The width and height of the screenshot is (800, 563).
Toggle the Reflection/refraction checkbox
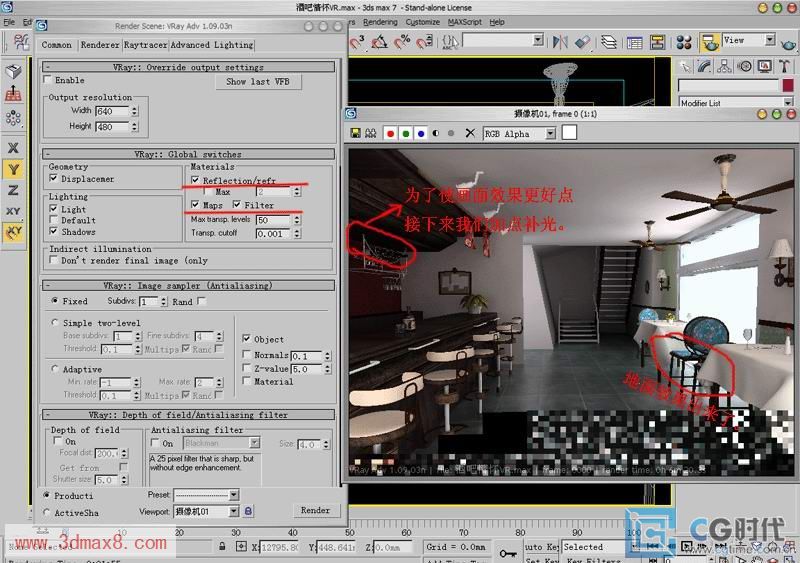tap(195, 180)
